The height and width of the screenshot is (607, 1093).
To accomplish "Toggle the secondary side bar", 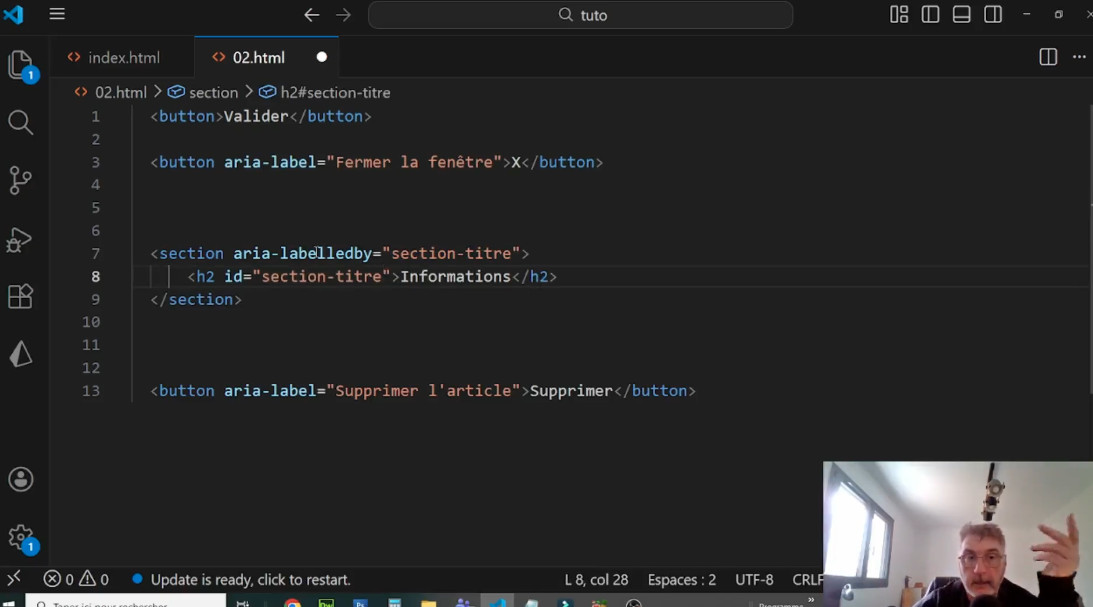I will tap(993, 15).
